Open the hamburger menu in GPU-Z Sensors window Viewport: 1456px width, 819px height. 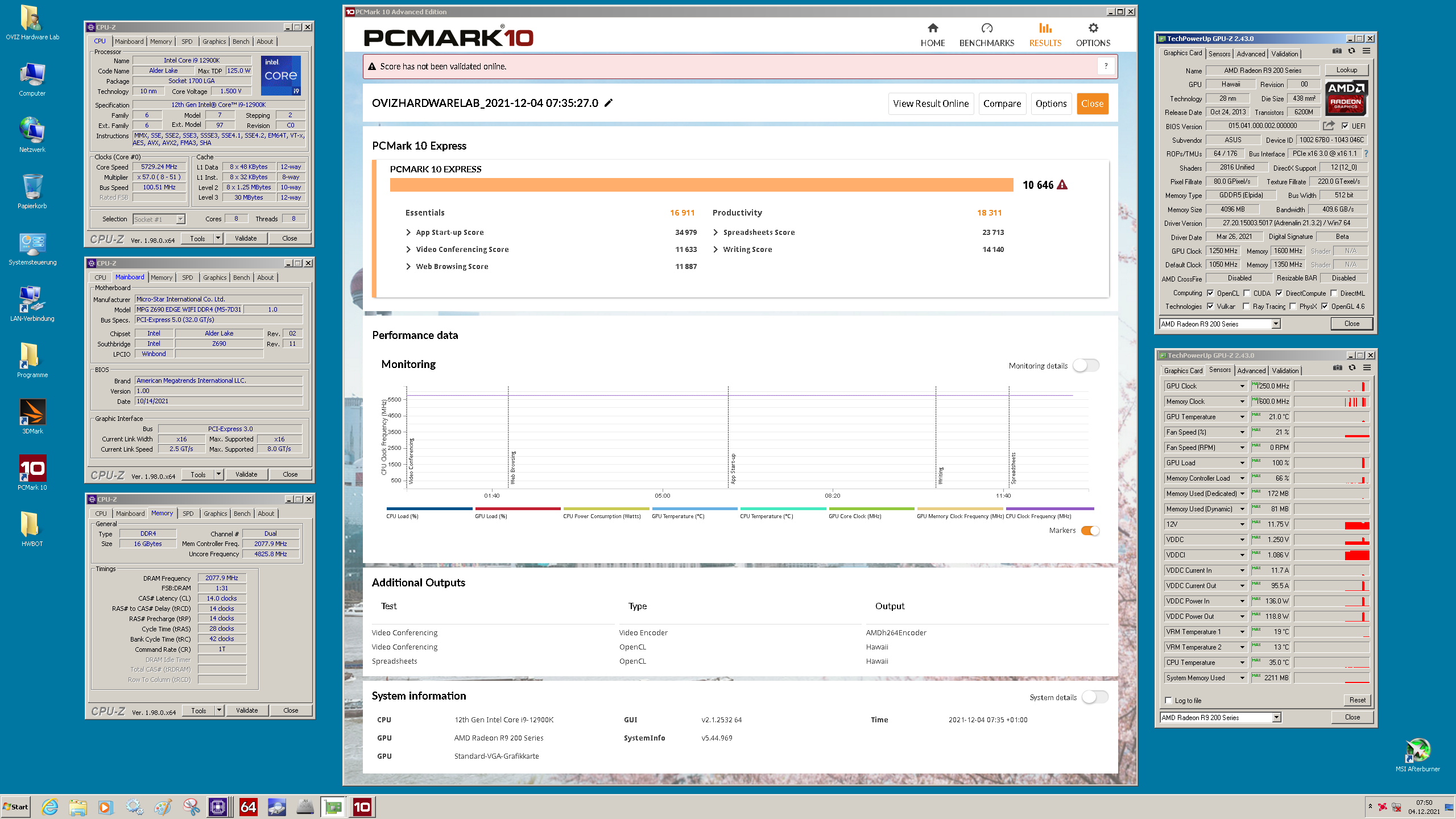[x=1367, y=368]
